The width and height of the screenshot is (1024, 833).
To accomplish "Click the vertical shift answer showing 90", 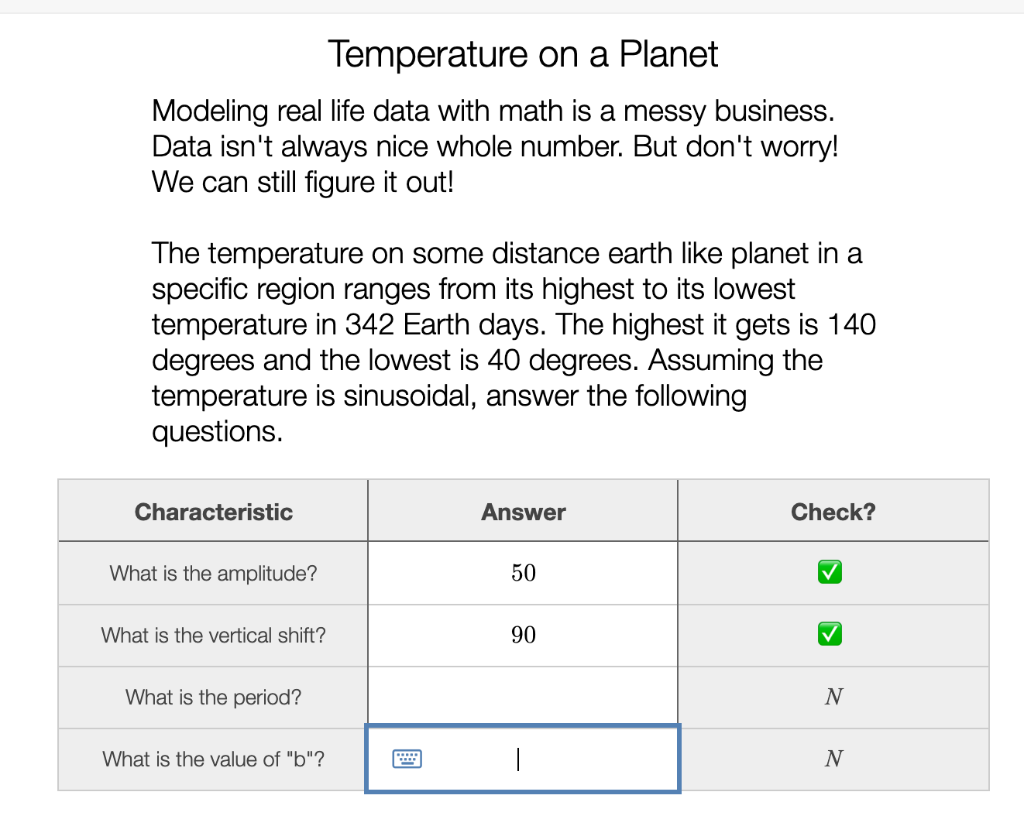I will [x=523, y=634].
